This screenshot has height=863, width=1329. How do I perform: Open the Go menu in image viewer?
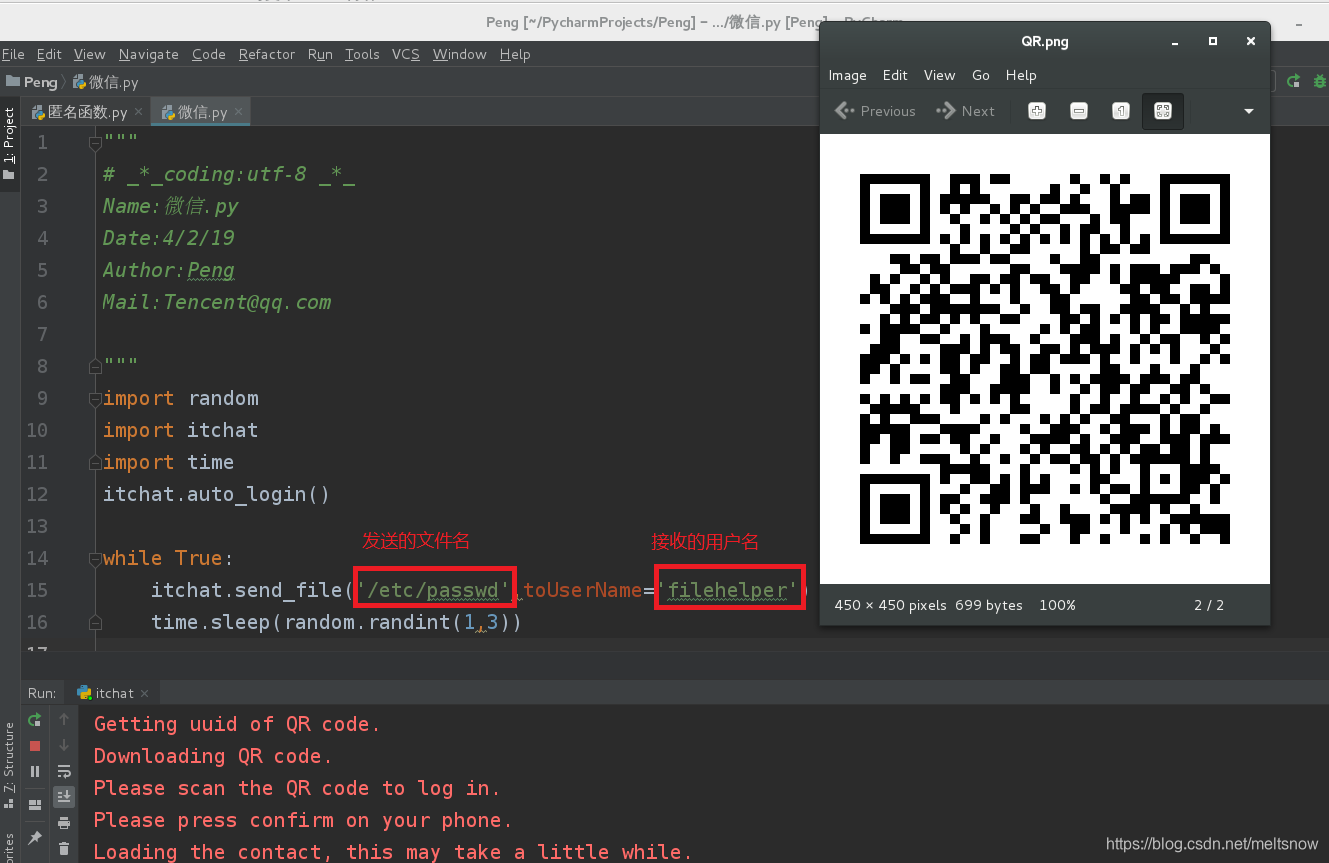pos(981,75)
